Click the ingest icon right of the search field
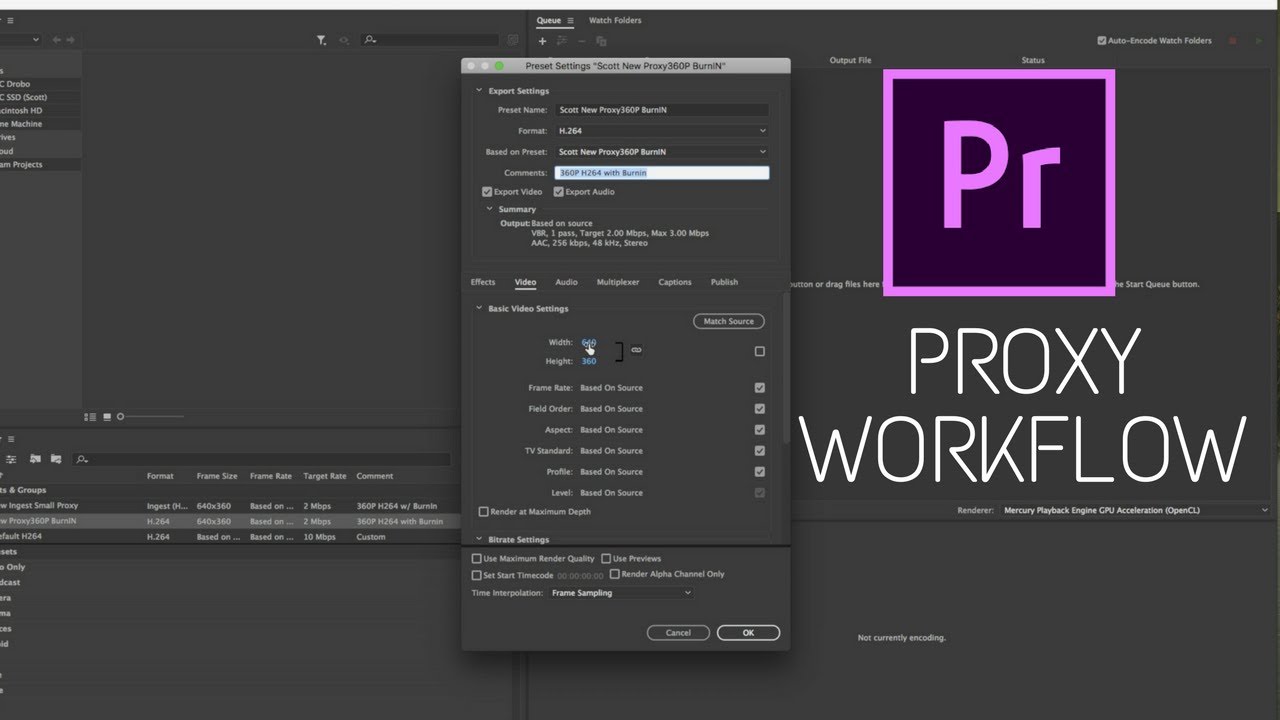Image resolution: width=1280 pixels, height=720 pixels. 513,40
